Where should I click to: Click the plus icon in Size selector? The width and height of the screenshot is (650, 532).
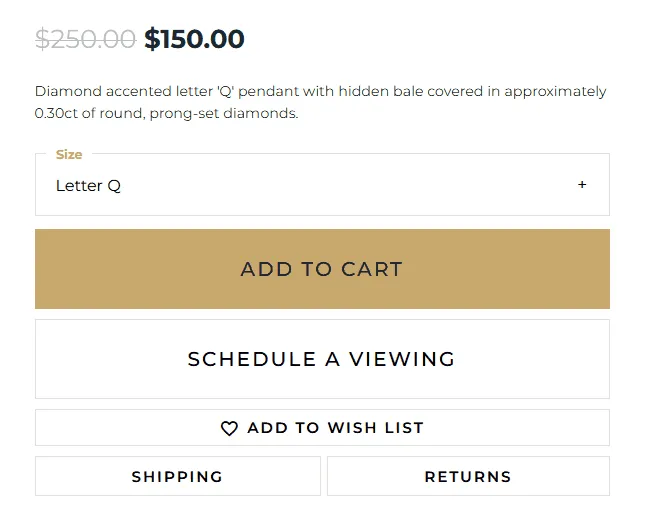(582, 185)
